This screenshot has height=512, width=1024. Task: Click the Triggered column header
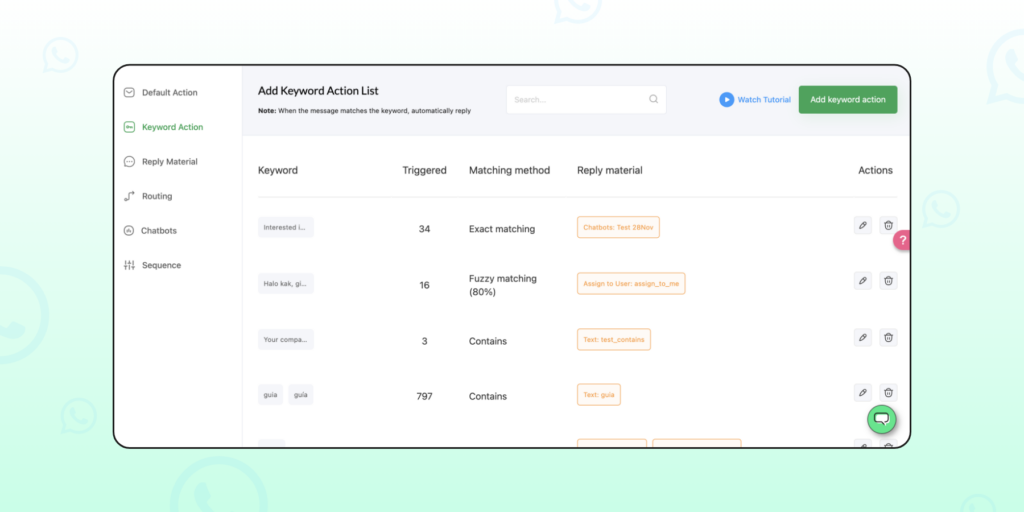click(424, 170)
